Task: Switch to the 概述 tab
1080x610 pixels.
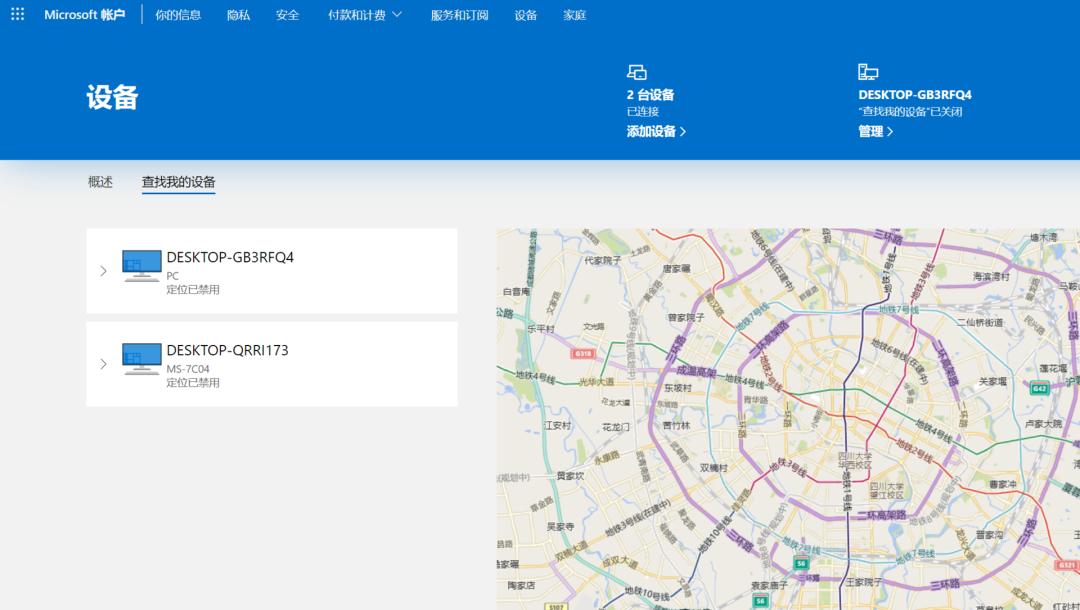Action: tap(100, 181)
